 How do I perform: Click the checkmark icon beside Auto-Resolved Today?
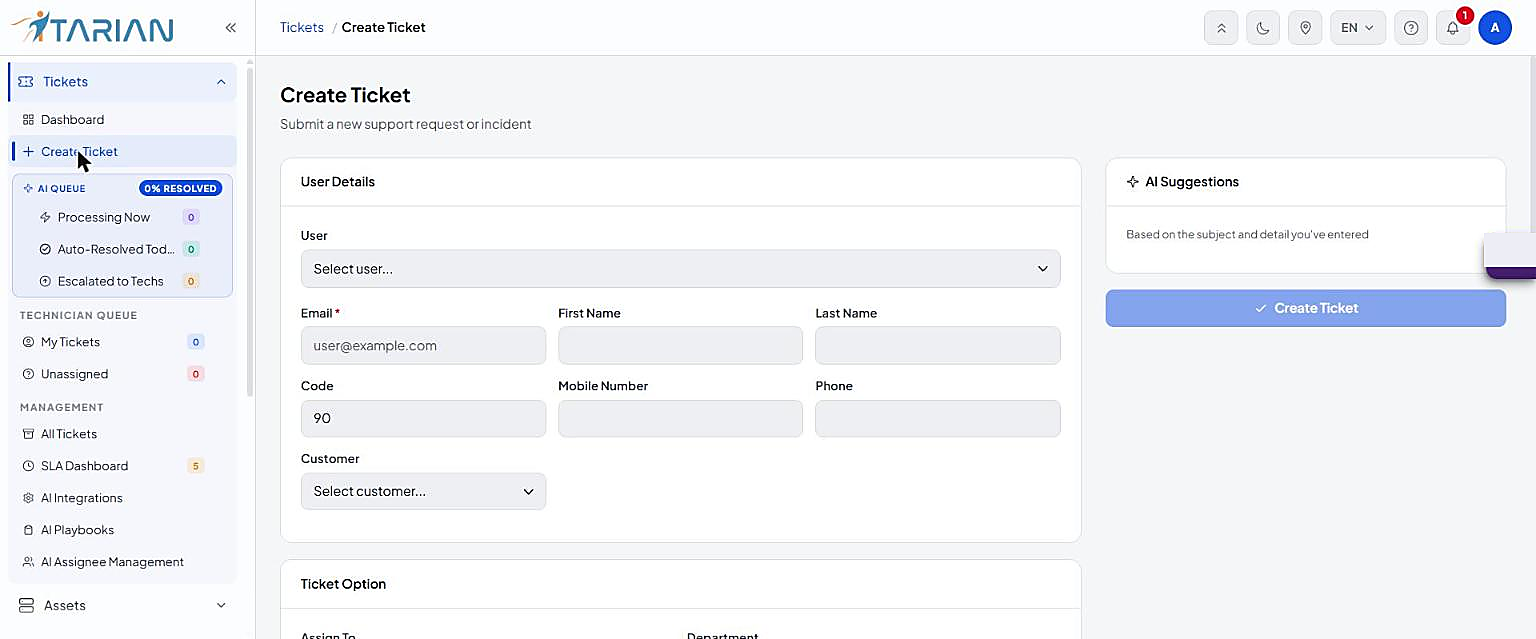pos(45,249)
